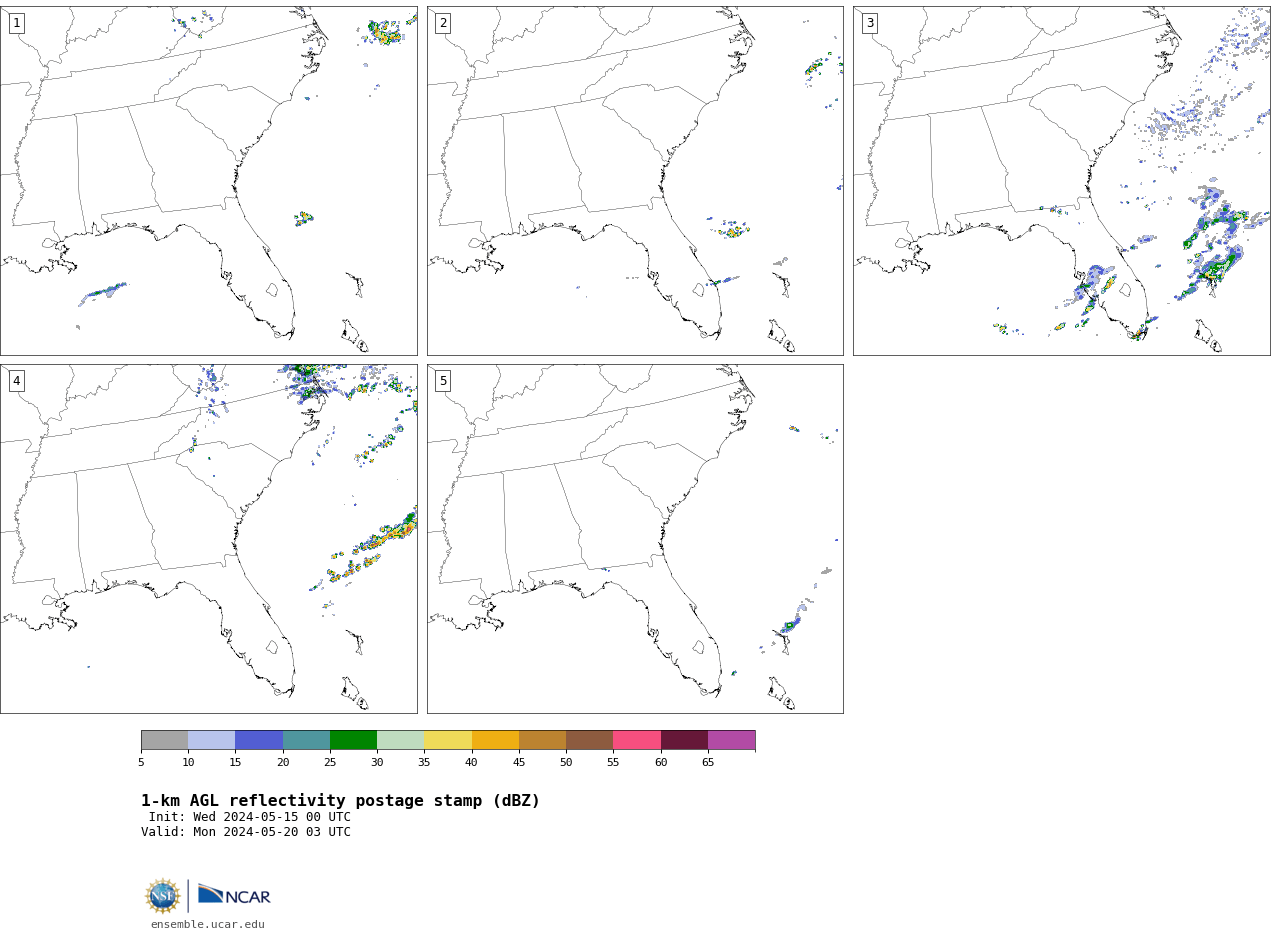Open ensemble member 3 reflectivity map
The image size is (1280, 936).
click(1061, 181)
